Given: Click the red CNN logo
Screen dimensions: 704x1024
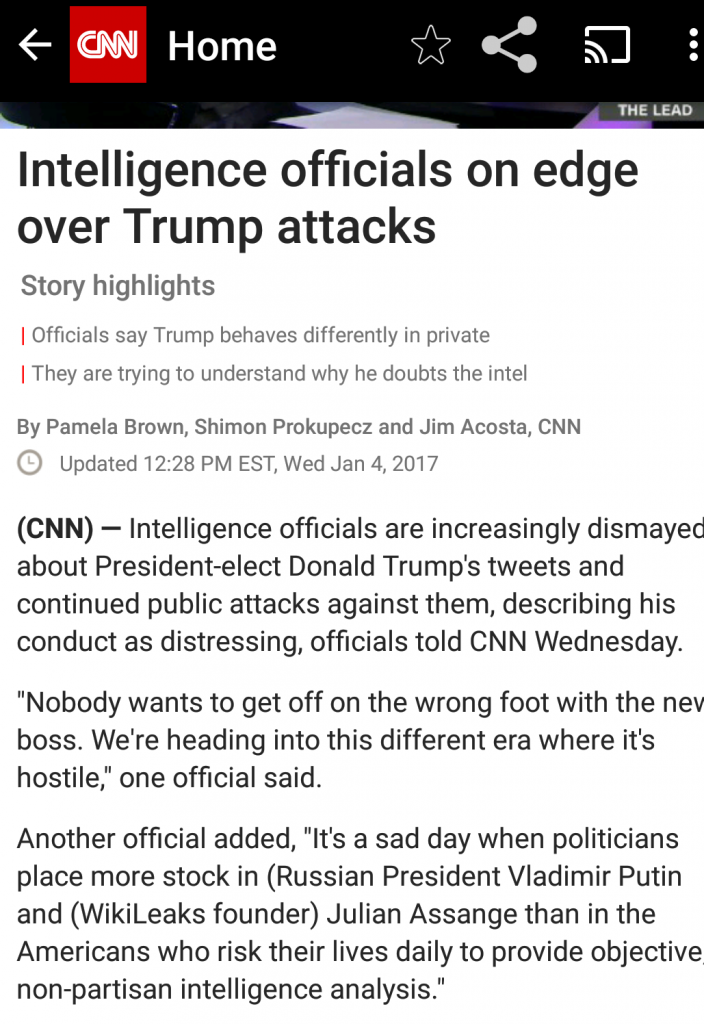Looking at the screenshot, I should pyautogui.click(x=108, y=45).
